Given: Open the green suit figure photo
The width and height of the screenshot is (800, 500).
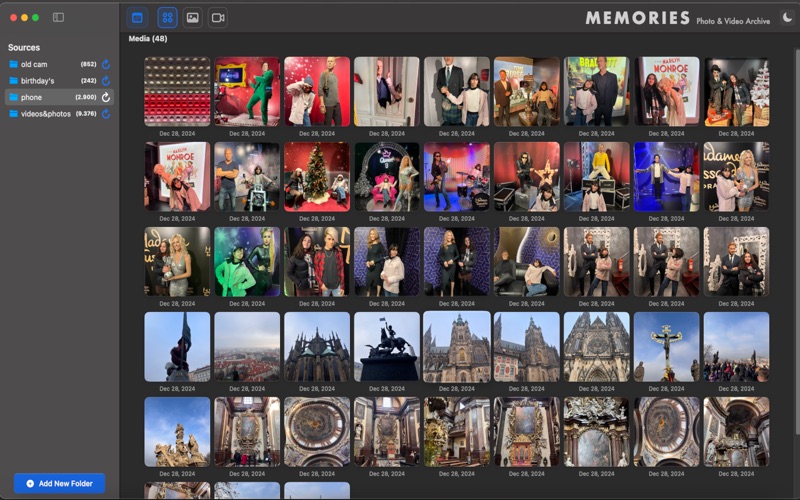Looking at the screenshot, I should [x=247, y=91].
